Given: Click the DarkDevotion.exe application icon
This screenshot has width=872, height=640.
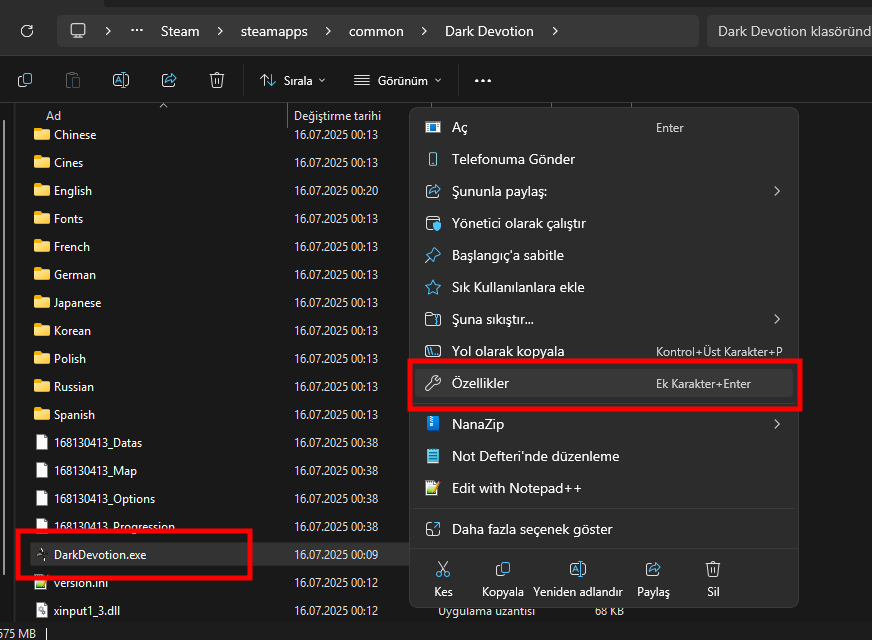Looking at the screenshot, I should click(42, 554).
